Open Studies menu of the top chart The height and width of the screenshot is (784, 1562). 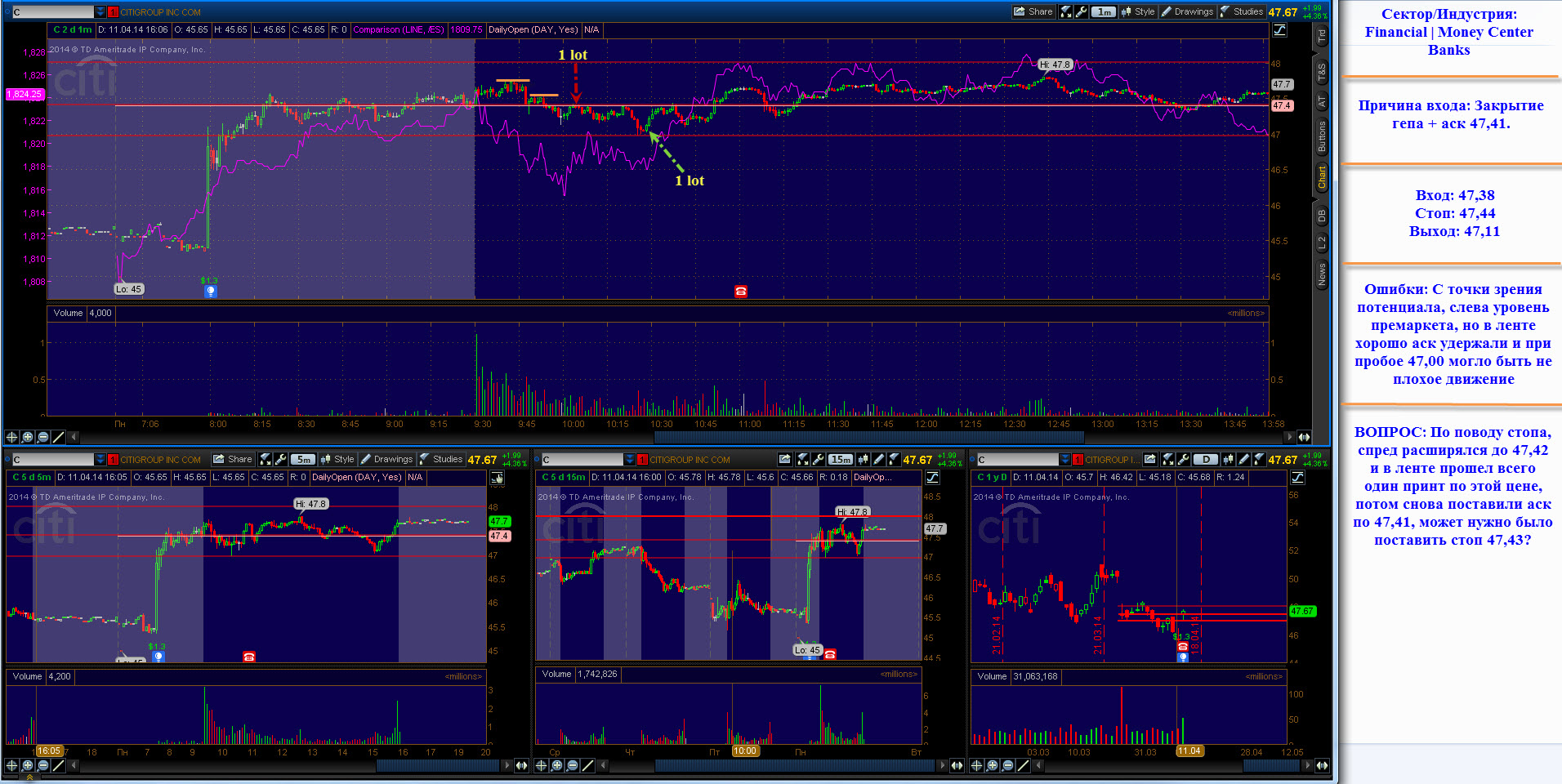[1242, 11]
